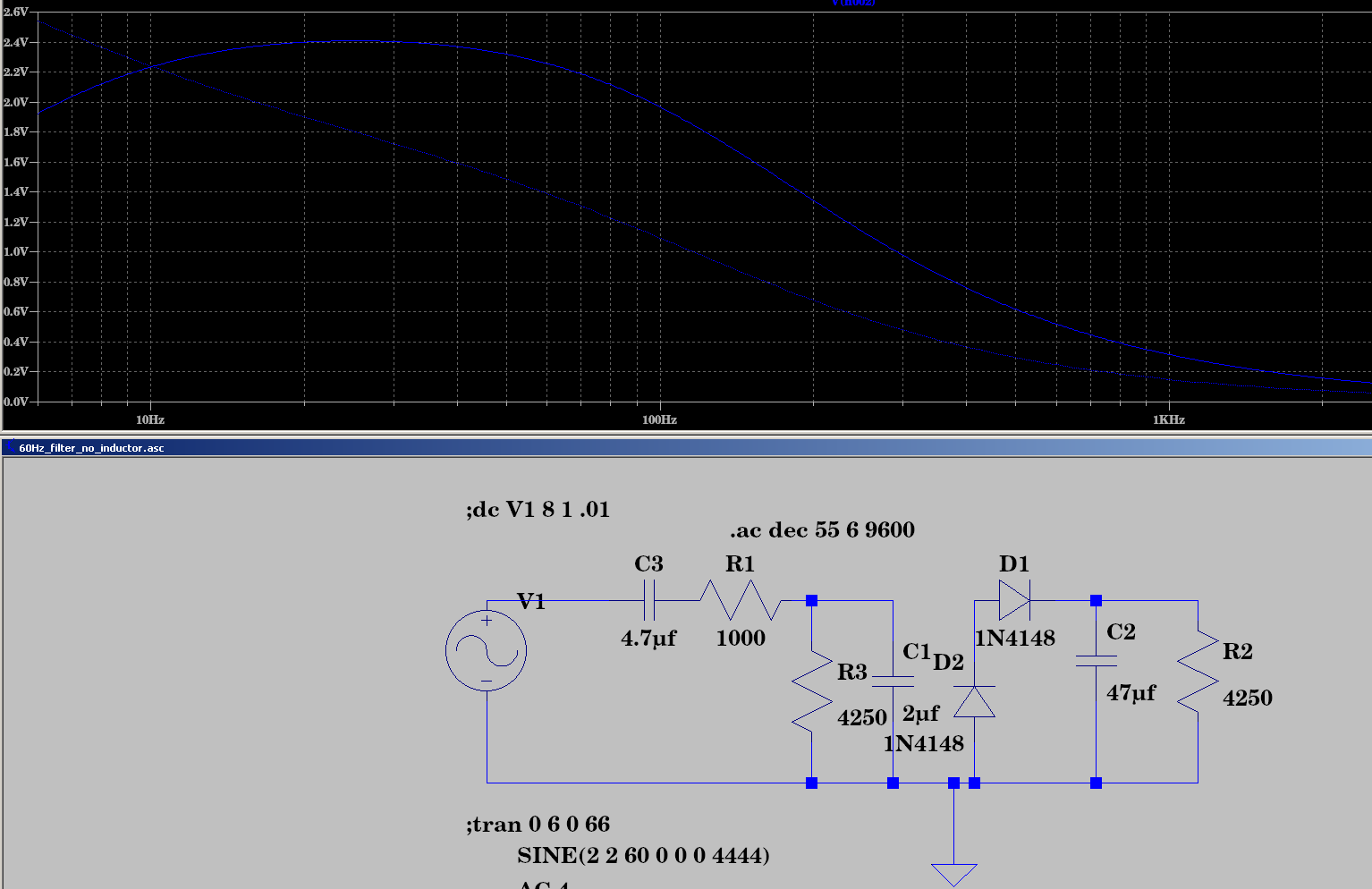Select the diode D1 symbol
Viewport: 1372px width, 889px height.
[x=1015, y=601]
